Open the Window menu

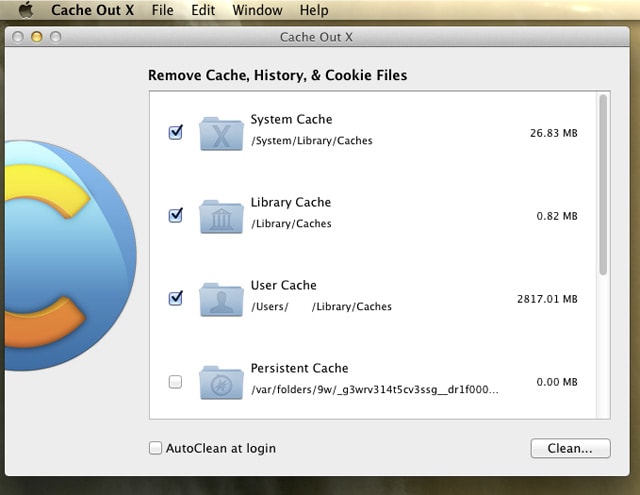click(x=257, y=10)
